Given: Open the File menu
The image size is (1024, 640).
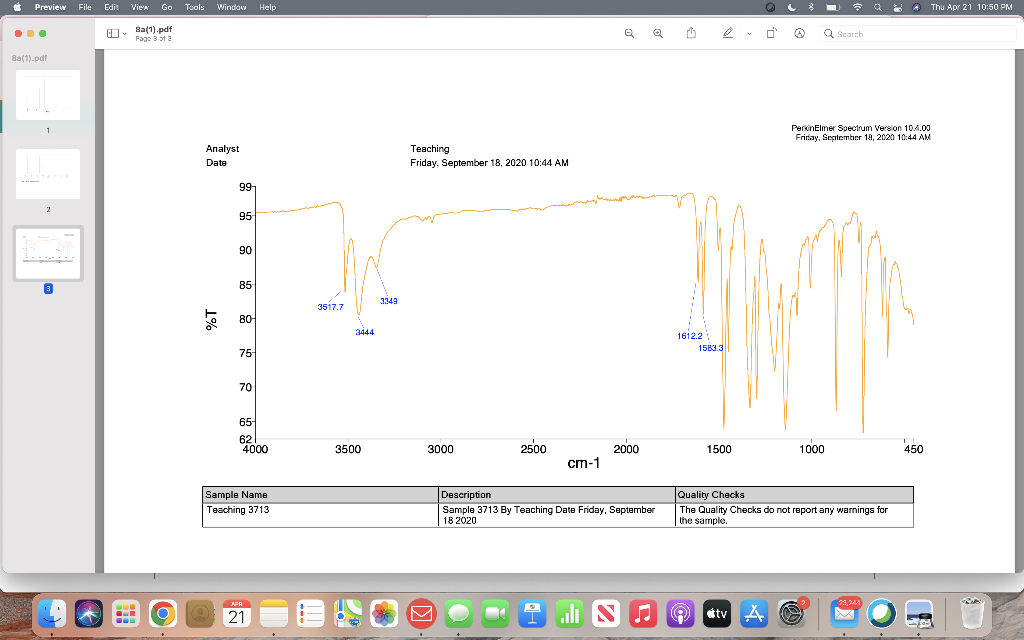Looking at the screenshot, I should click(85, 7).
